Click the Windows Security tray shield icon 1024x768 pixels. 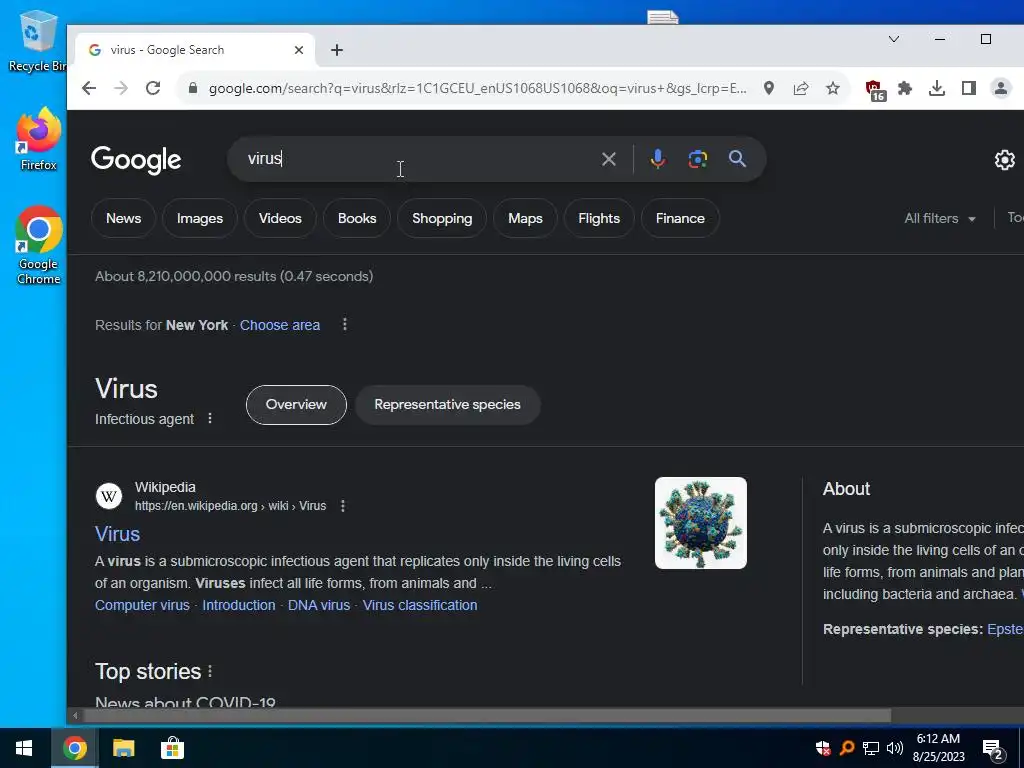click(823, 748)
